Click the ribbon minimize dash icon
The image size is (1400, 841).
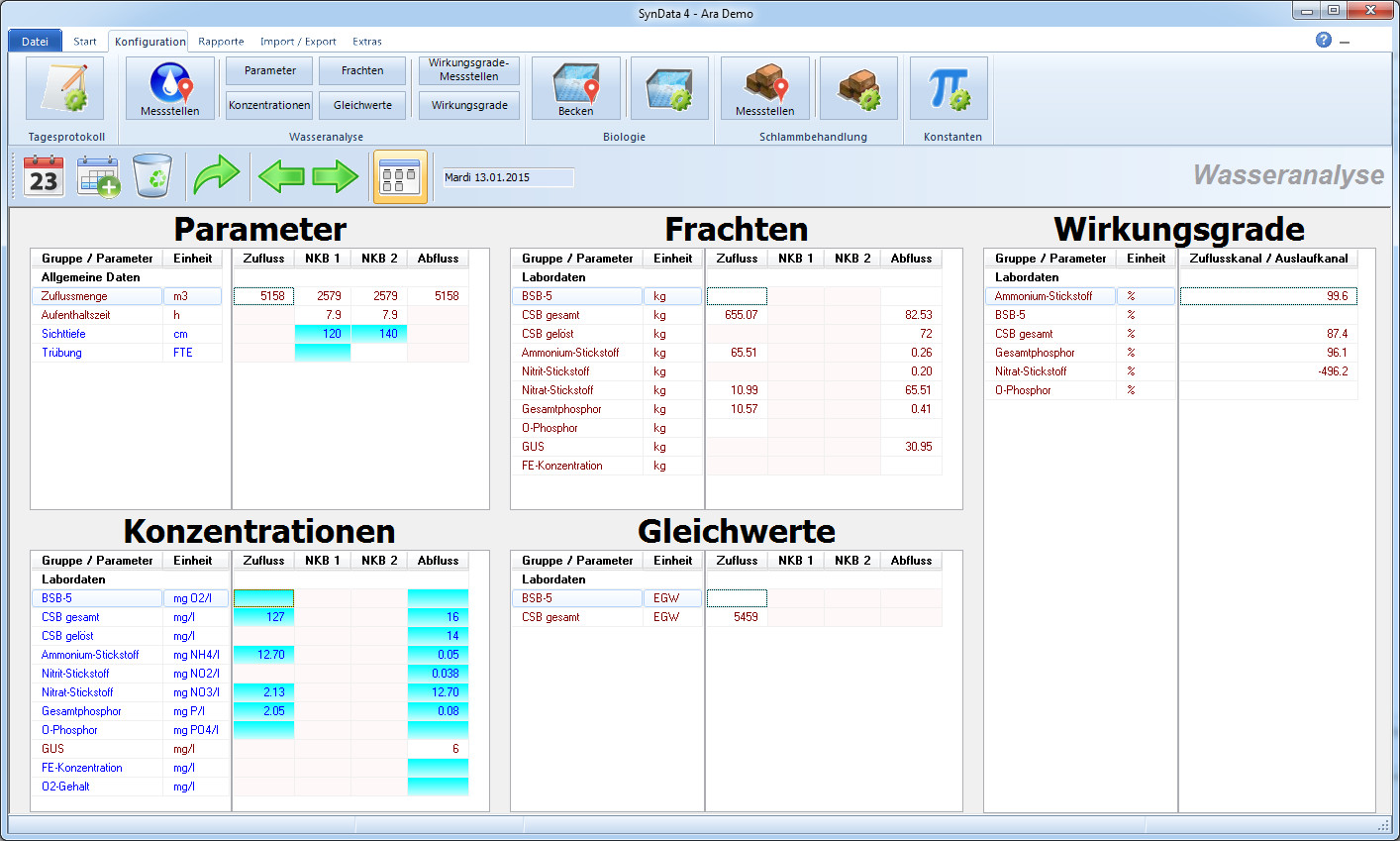click(1345, 43)
